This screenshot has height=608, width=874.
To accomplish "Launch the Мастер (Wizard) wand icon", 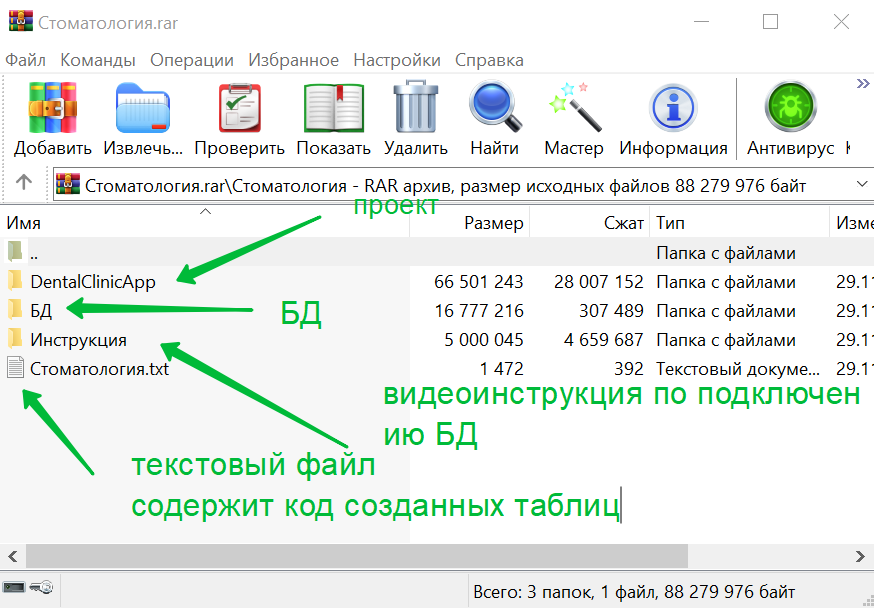I will click(x=574, y=110).
